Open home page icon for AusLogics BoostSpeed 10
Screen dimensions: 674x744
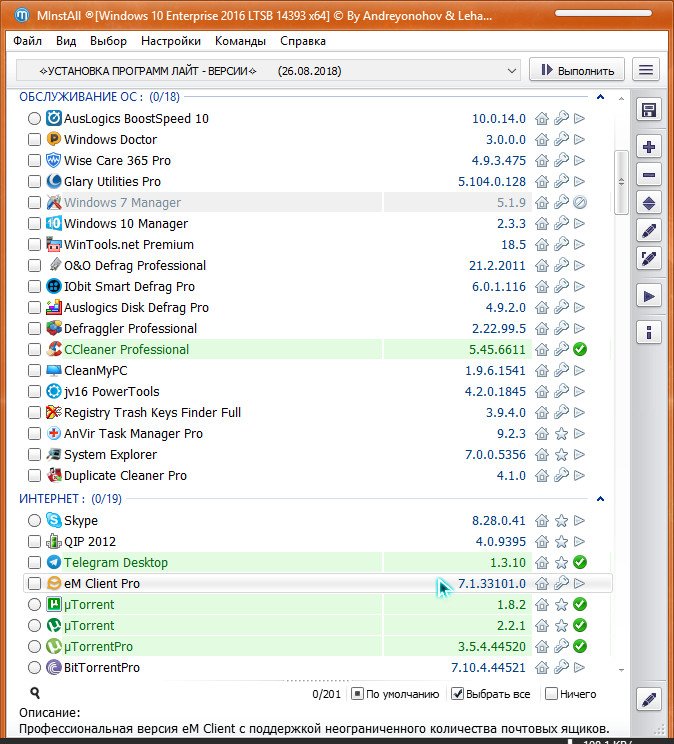pyautogui.click(x=542, y=119)
